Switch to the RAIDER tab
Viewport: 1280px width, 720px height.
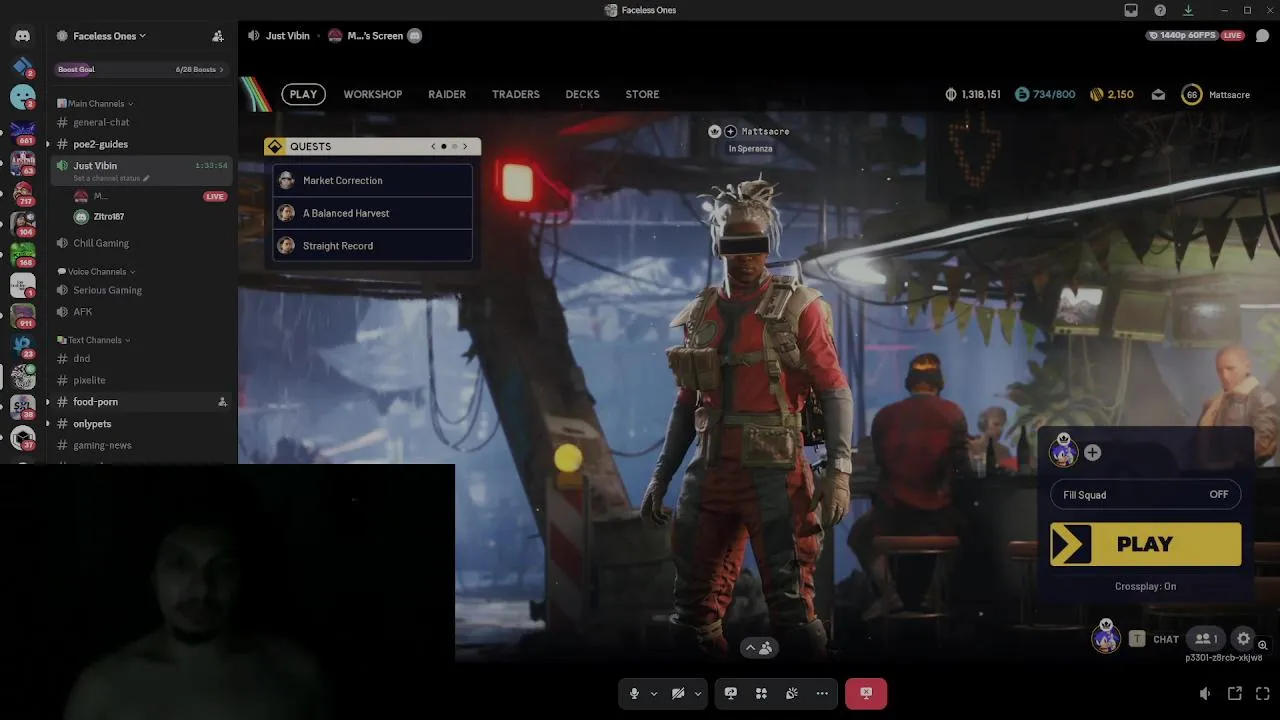click(x=447, y=94)
